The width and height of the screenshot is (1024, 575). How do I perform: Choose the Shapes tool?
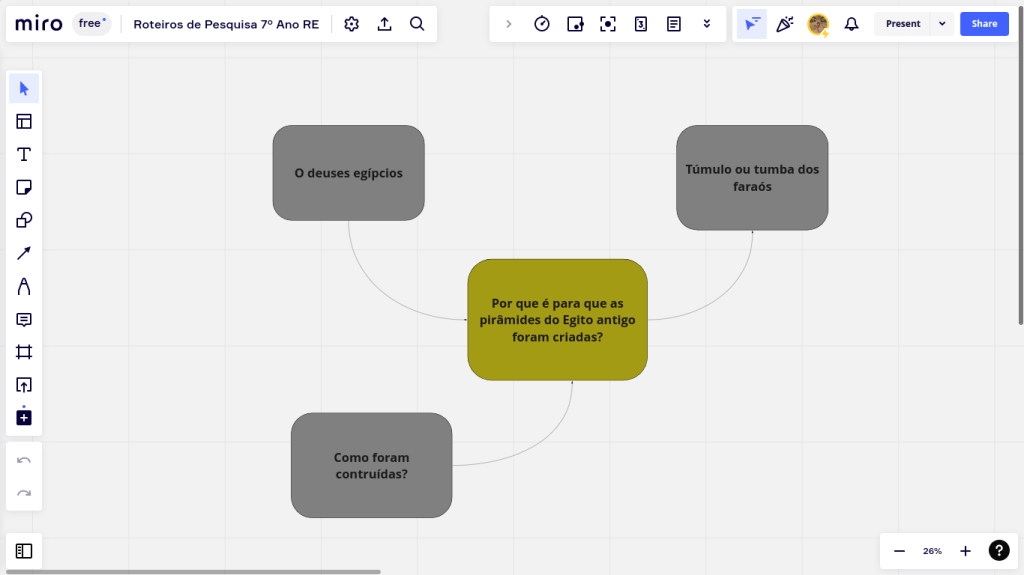click(x=24, y=220)
